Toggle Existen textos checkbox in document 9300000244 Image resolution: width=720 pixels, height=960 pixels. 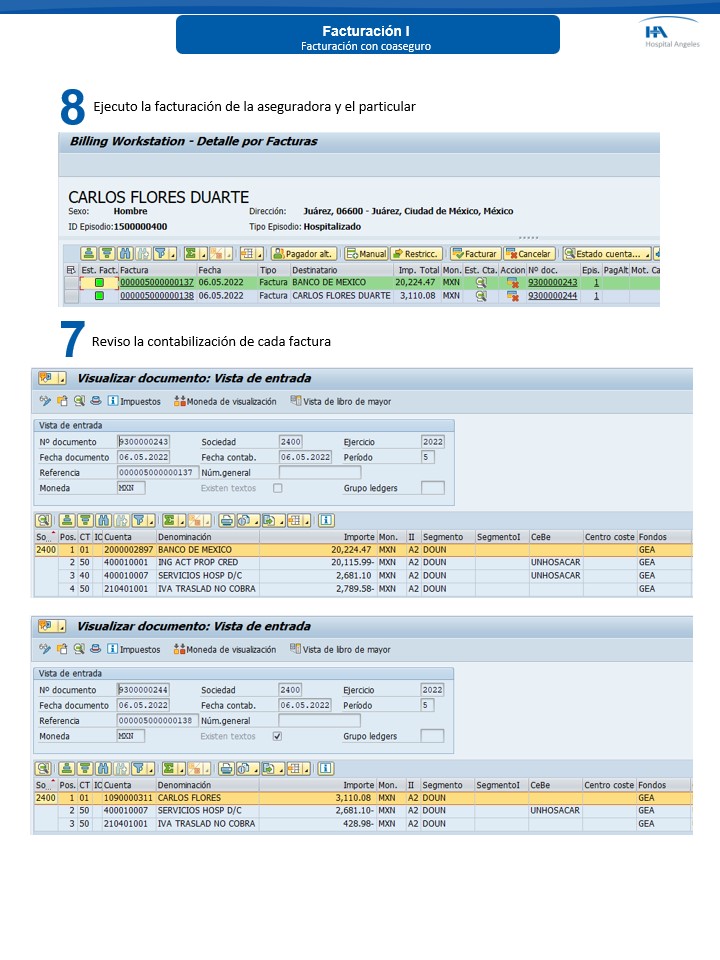coord(278,736)
